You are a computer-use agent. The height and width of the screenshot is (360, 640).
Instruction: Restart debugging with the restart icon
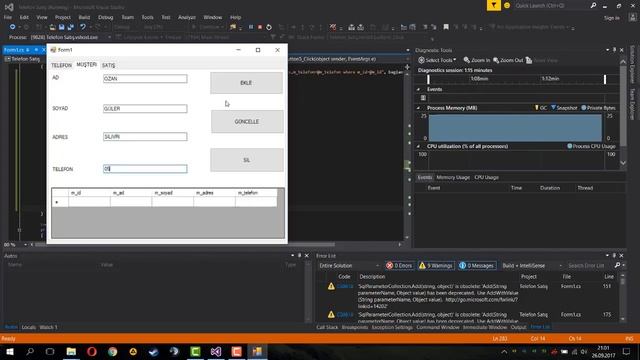(269, 27)
